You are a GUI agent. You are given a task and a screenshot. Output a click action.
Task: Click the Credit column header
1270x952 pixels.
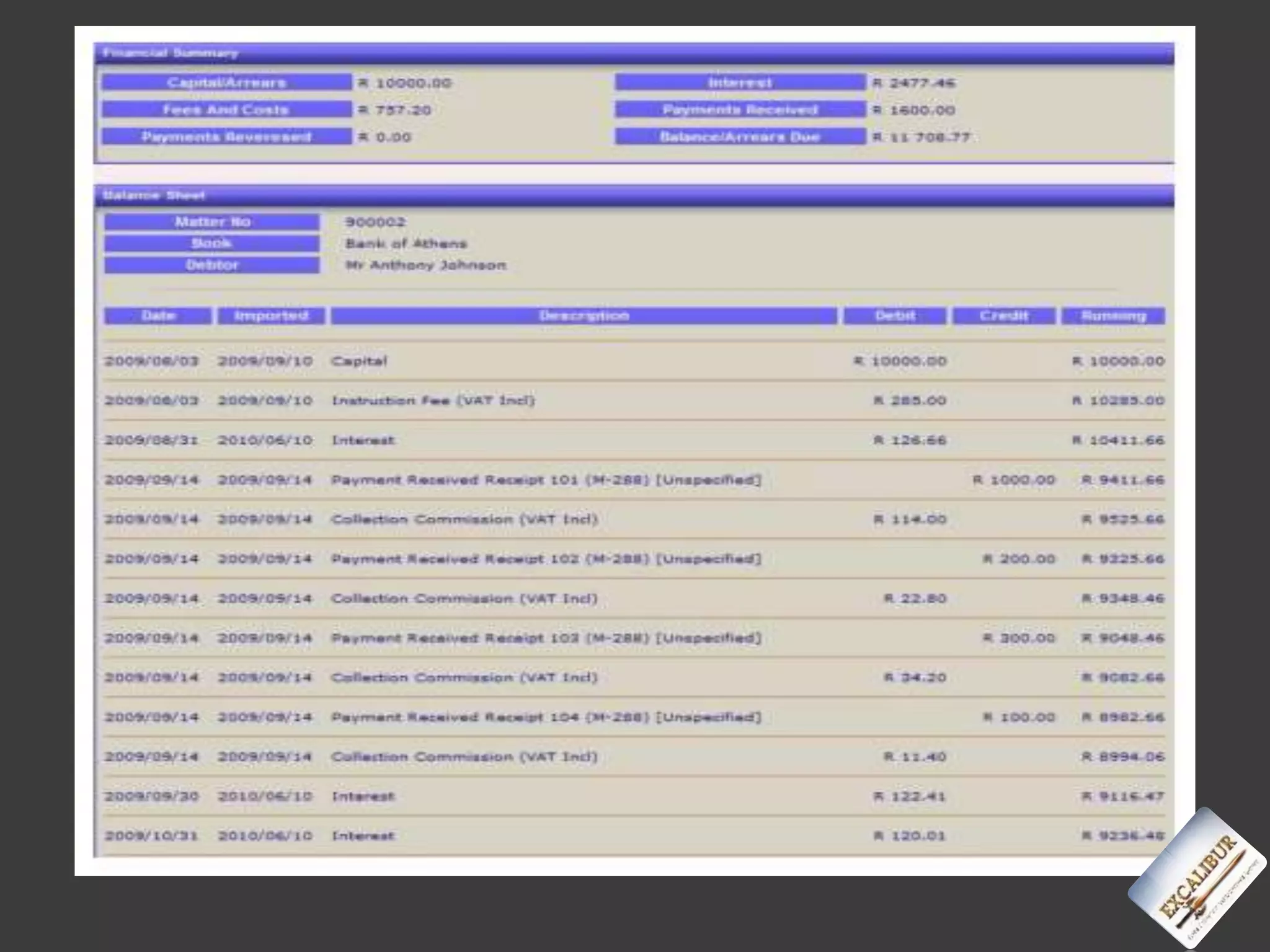(x=1003, y=315)
